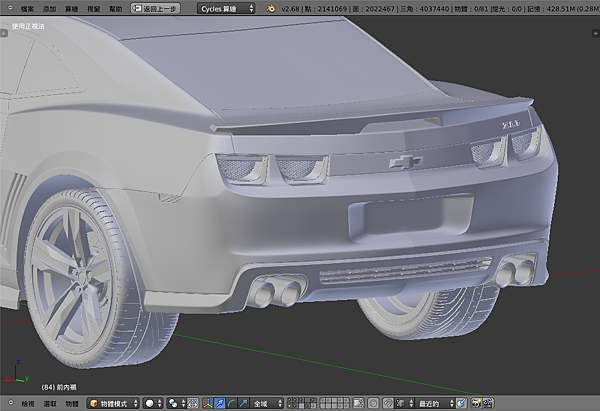Expand the left tool shelf plus tab

[x=3, y=33]
